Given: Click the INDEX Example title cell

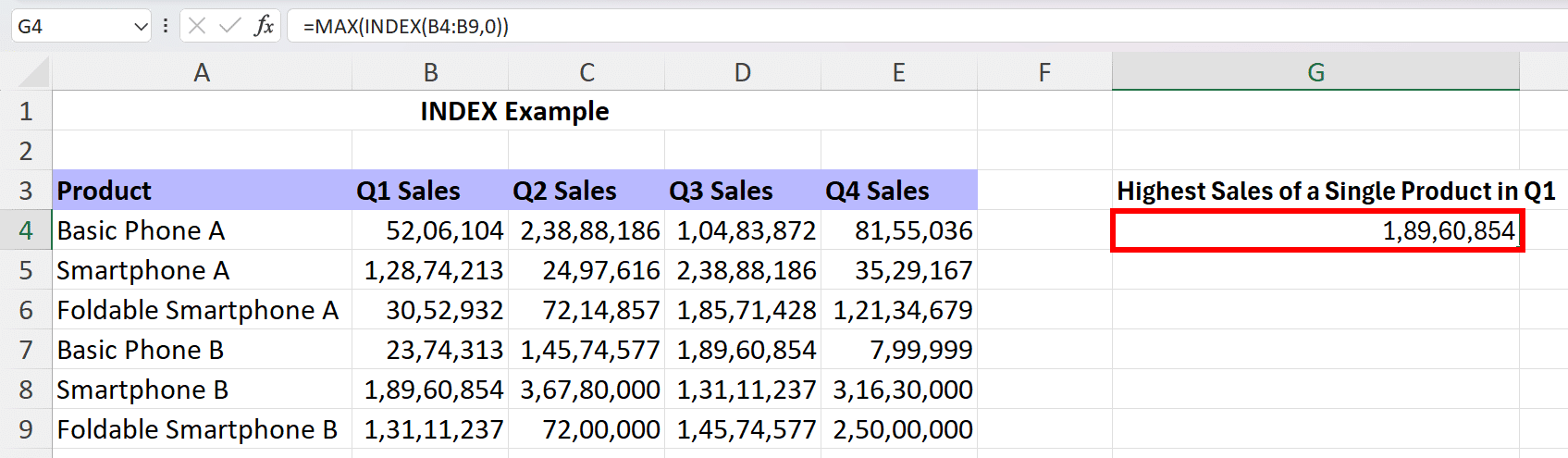Looking at the screenshot, I should [x=514, y=111].
